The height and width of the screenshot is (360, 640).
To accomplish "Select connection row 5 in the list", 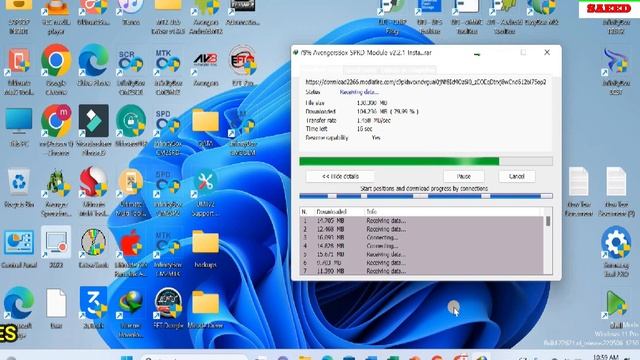I will click(422, 254).
